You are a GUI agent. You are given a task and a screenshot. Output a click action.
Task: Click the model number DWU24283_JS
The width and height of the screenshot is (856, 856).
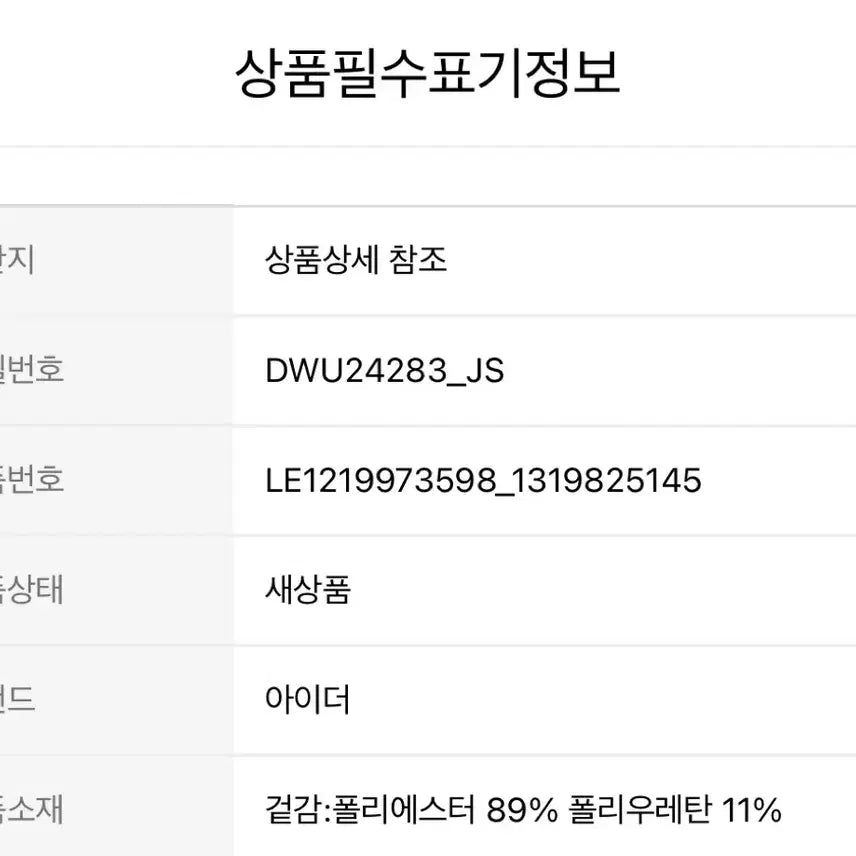pos(385,371)
